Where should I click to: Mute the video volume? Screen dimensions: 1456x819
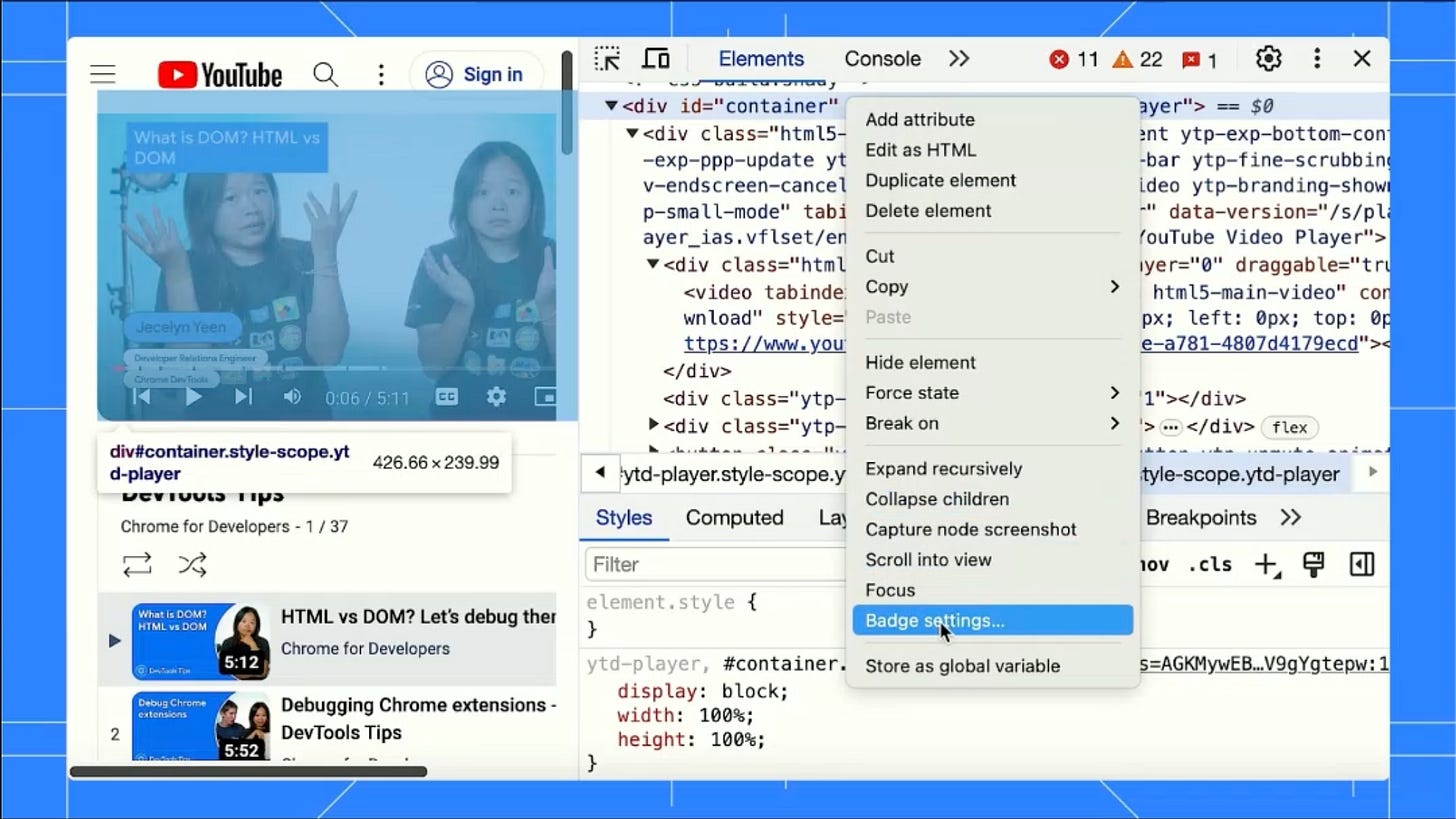tap(292, 397)
